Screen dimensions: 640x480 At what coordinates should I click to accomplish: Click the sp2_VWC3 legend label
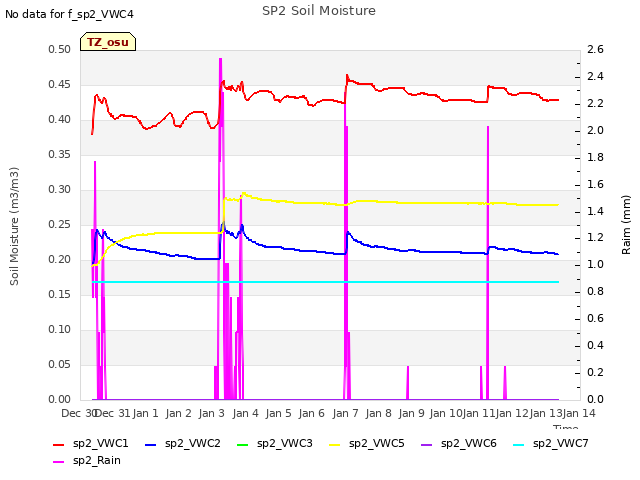pyautogui.click(x=284, y=443)
